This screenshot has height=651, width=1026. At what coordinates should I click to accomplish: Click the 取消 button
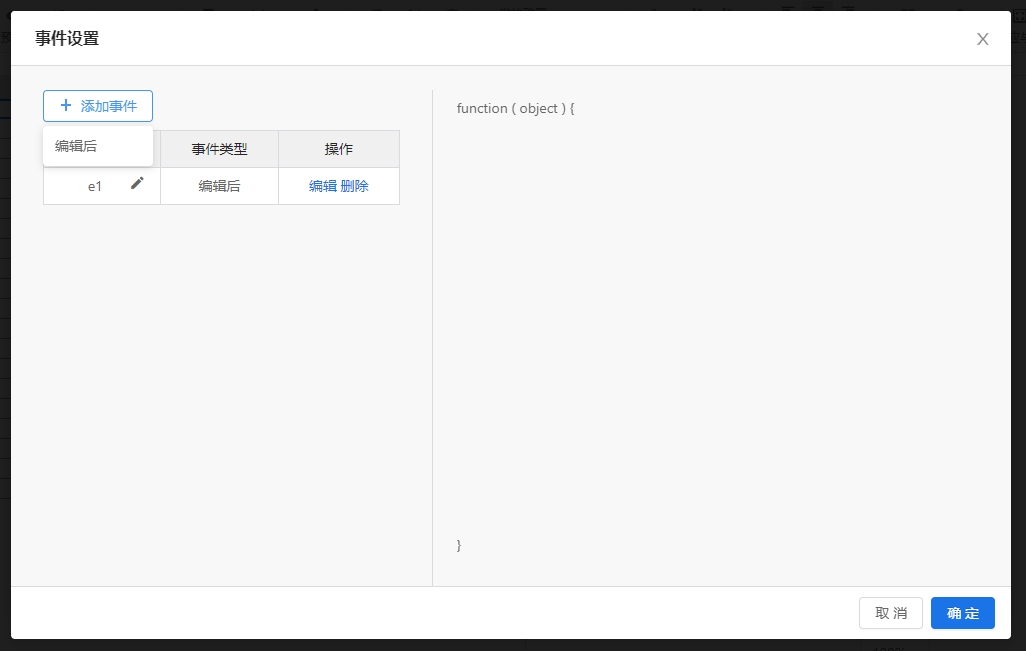pos(891,613)
